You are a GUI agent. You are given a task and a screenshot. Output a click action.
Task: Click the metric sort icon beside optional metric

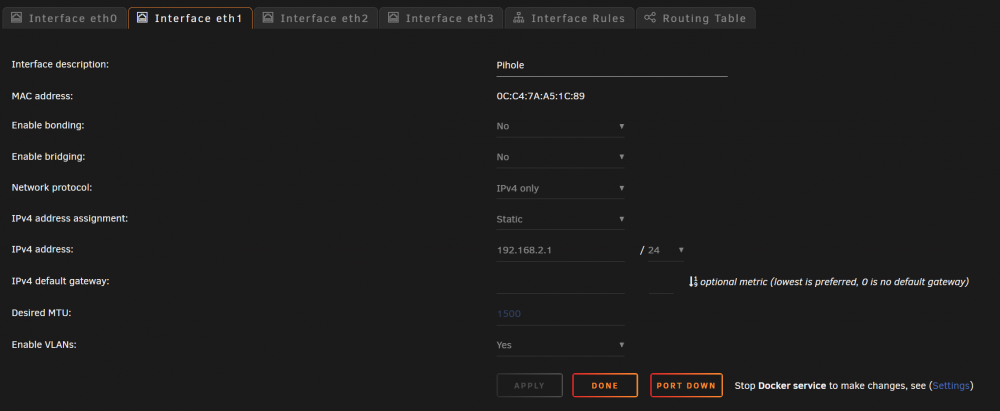tap(693, 281)
